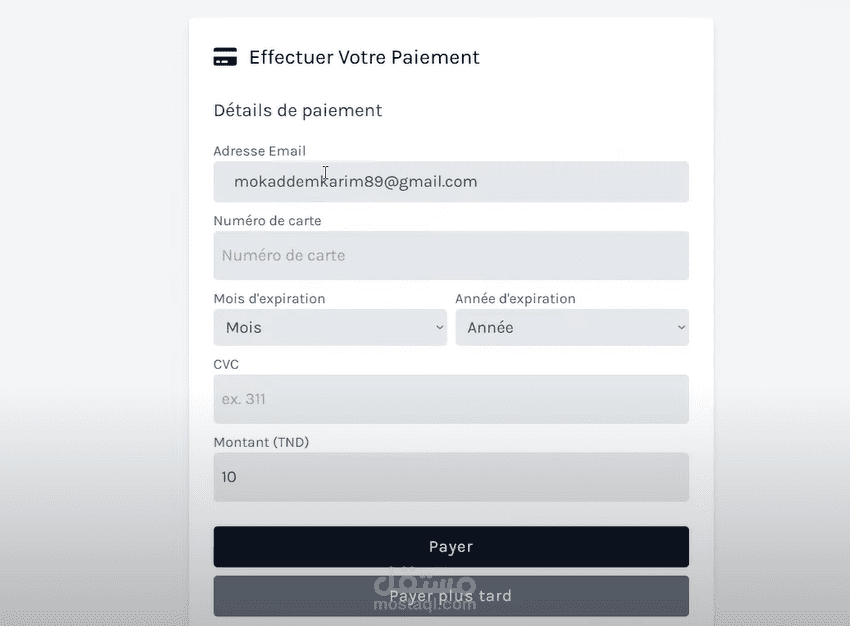Click the Numéro de carte label text
This screenshot has width=850, height=626.
267,220
